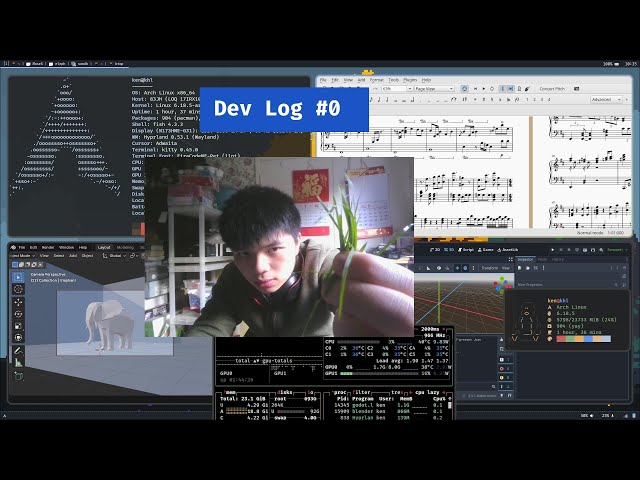Open MuseScore's Help menu
The height and width of the screenshot is (480, 640).
(x=426, y=80)
